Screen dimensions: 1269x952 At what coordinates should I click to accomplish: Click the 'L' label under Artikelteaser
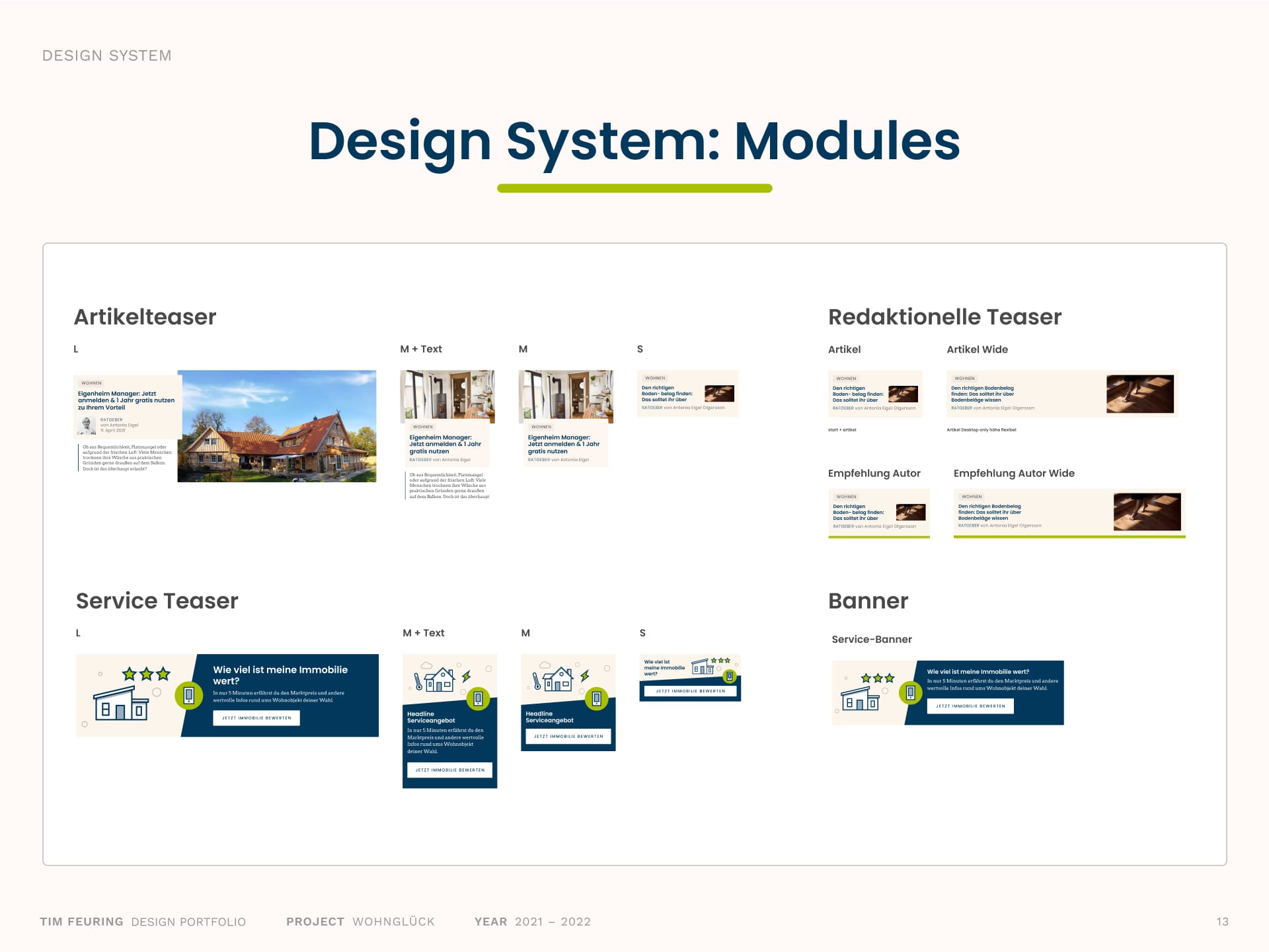pyautogui.click(x=76, y=349)
